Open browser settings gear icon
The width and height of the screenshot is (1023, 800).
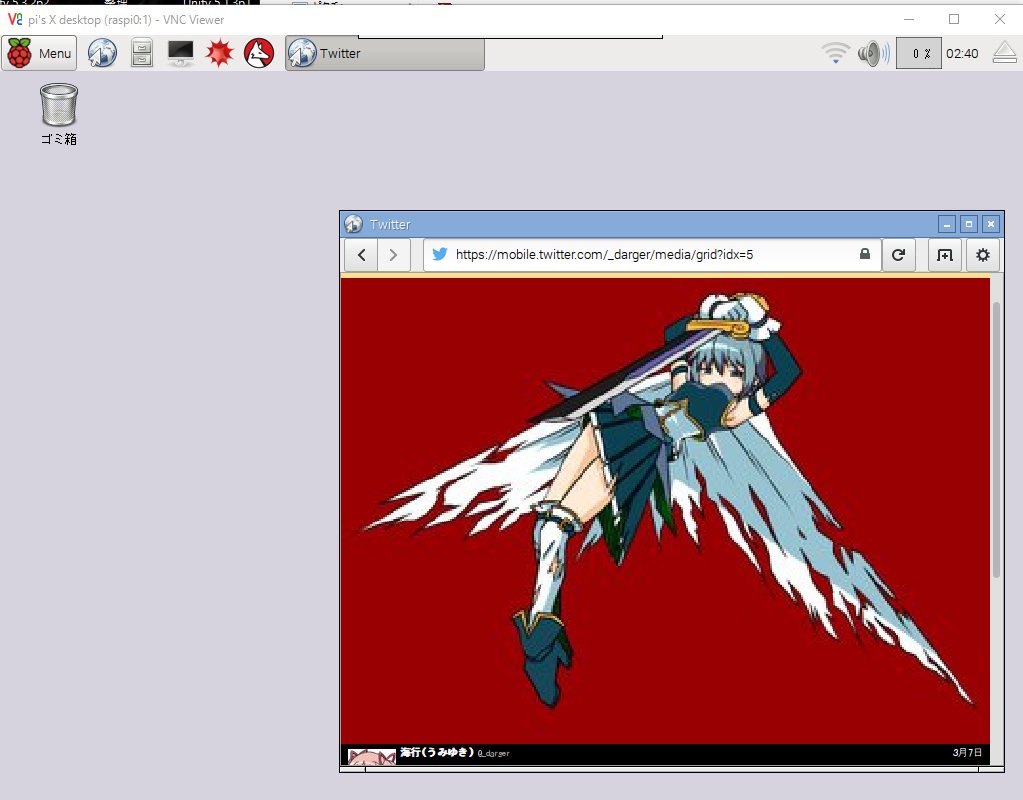[x=983, y=254]
